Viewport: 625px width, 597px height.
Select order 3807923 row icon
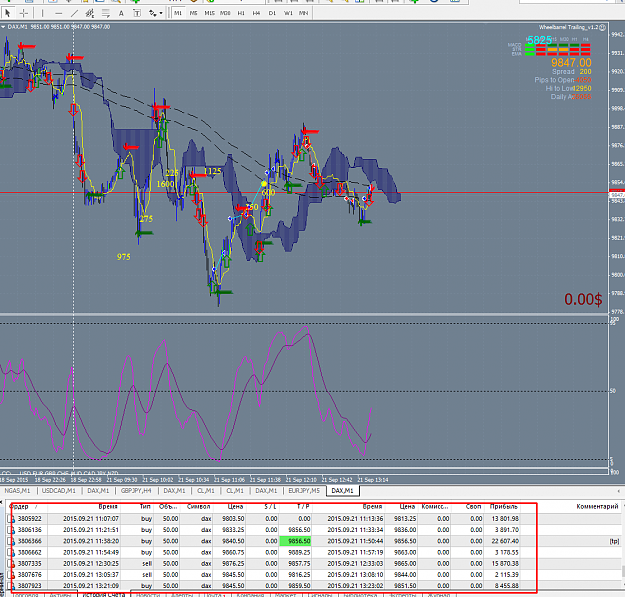pyautogui.click(x=11, y=586)
